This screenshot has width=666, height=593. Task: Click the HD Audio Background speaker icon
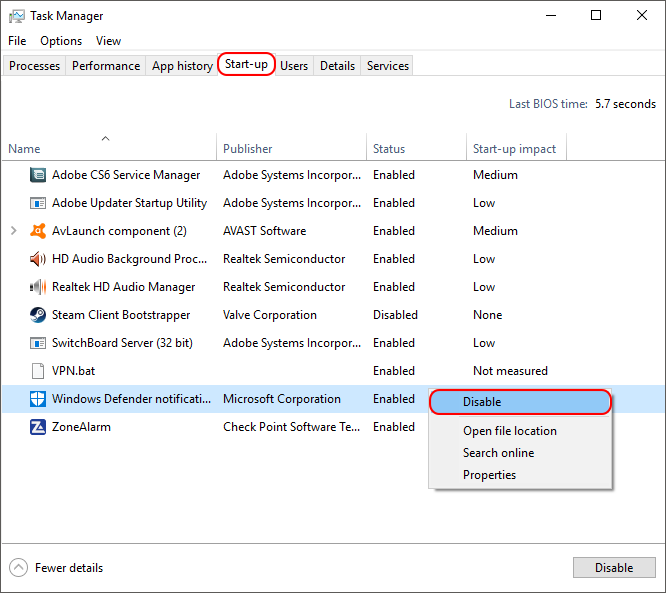(x=38, y=259)
